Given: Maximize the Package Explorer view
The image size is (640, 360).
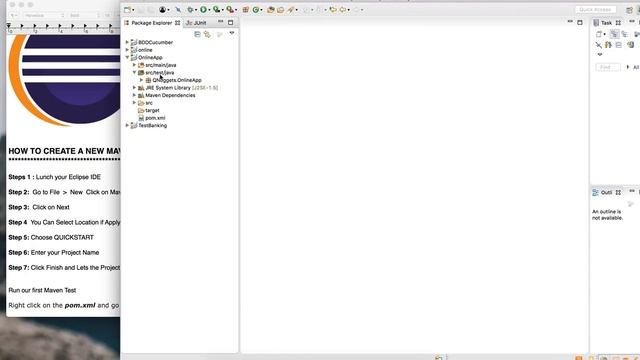Looking at the screenshot, I should pyautogui.click(x=231, y=22).
